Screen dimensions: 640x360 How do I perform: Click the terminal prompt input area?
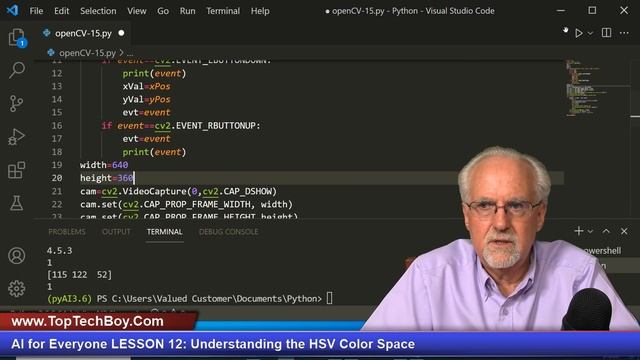tap(329, 299)
